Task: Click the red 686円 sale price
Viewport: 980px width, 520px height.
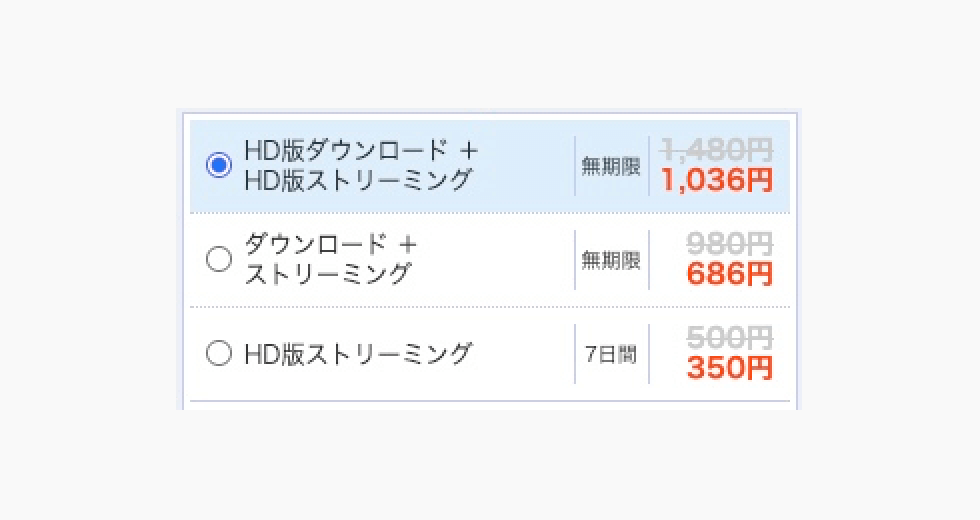Action: tap(730, 275)
